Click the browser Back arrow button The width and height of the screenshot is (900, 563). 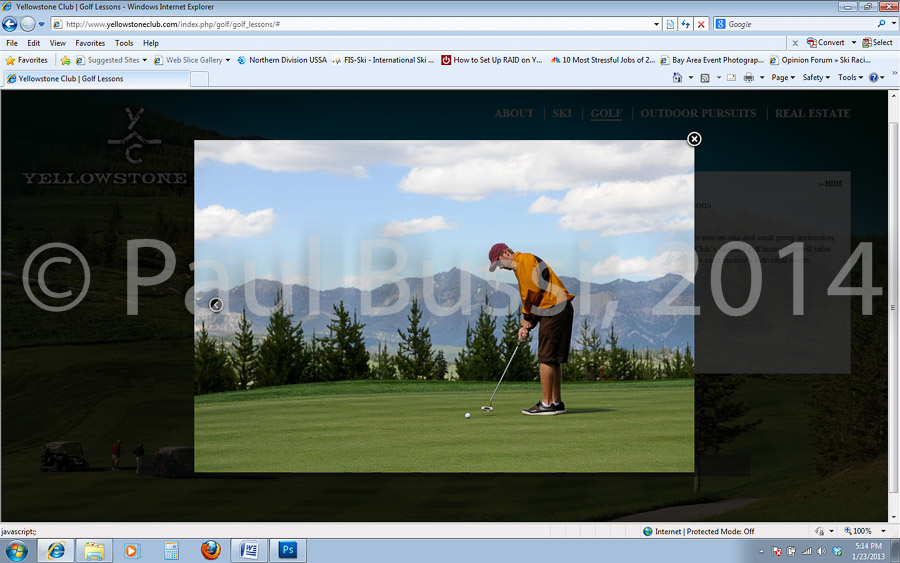click(10, 24)
